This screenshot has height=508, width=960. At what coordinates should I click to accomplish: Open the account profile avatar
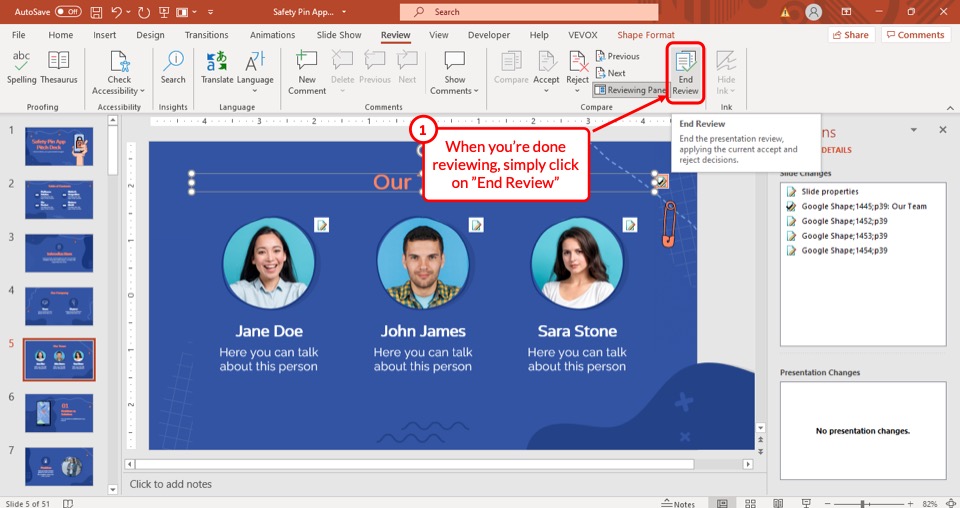(813, 12)
